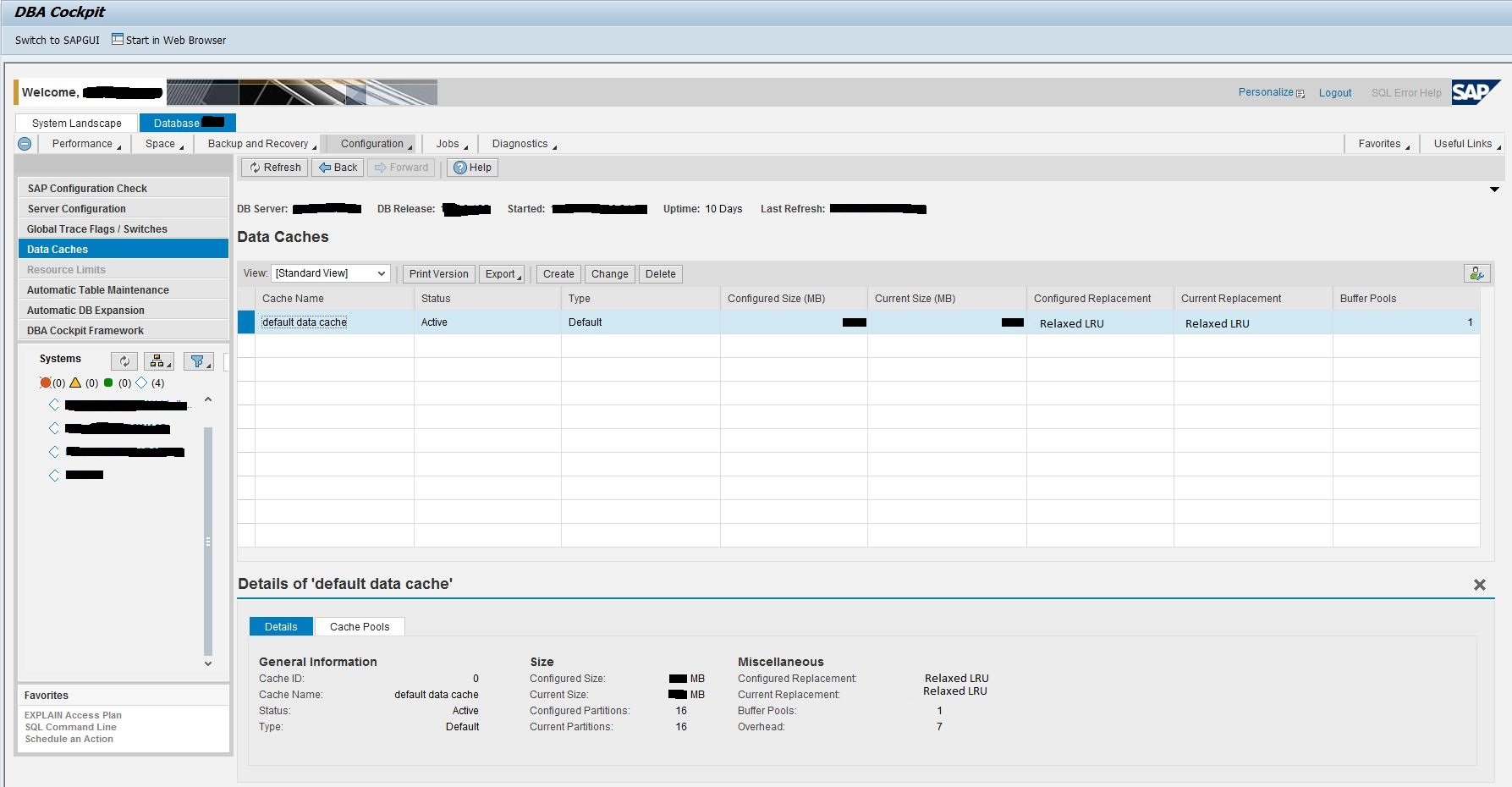Image resolution: width=1512 pixels, height=787 pixels.
Task: Open the Performance menu
Action: (x=86, y=144)
